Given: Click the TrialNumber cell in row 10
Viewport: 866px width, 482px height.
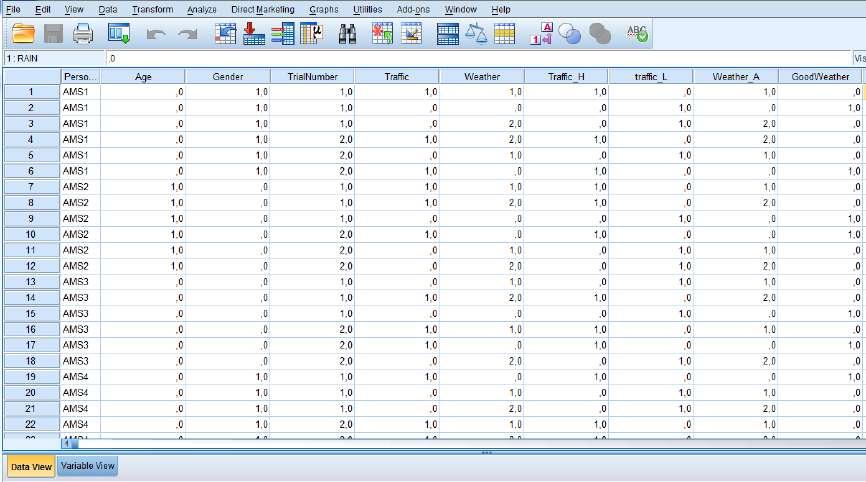Looking at the screenshot, I should point(313,235).
